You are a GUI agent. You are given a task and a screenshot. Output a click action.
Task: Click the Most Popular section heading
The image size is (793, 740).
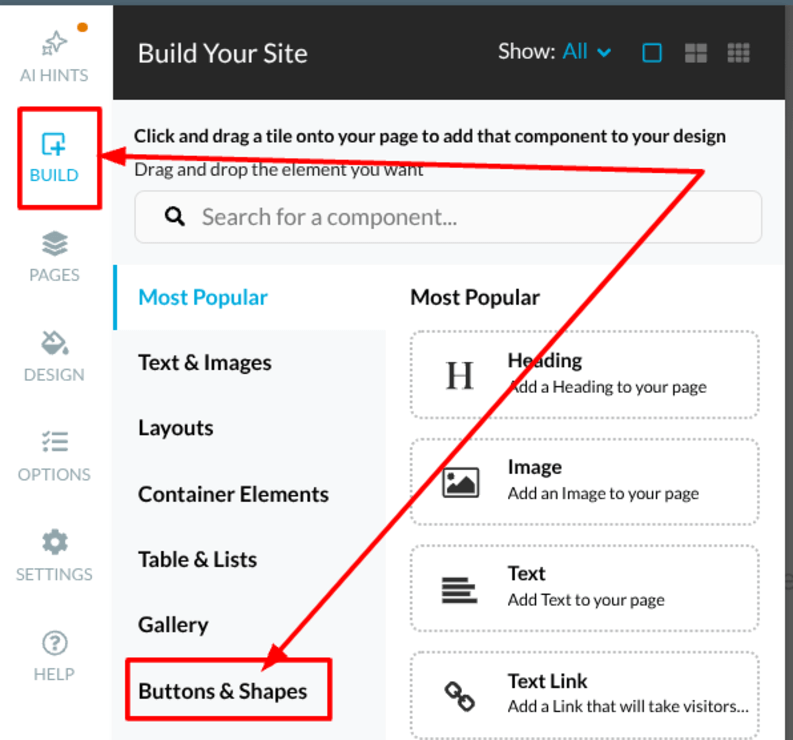(475, 297)
